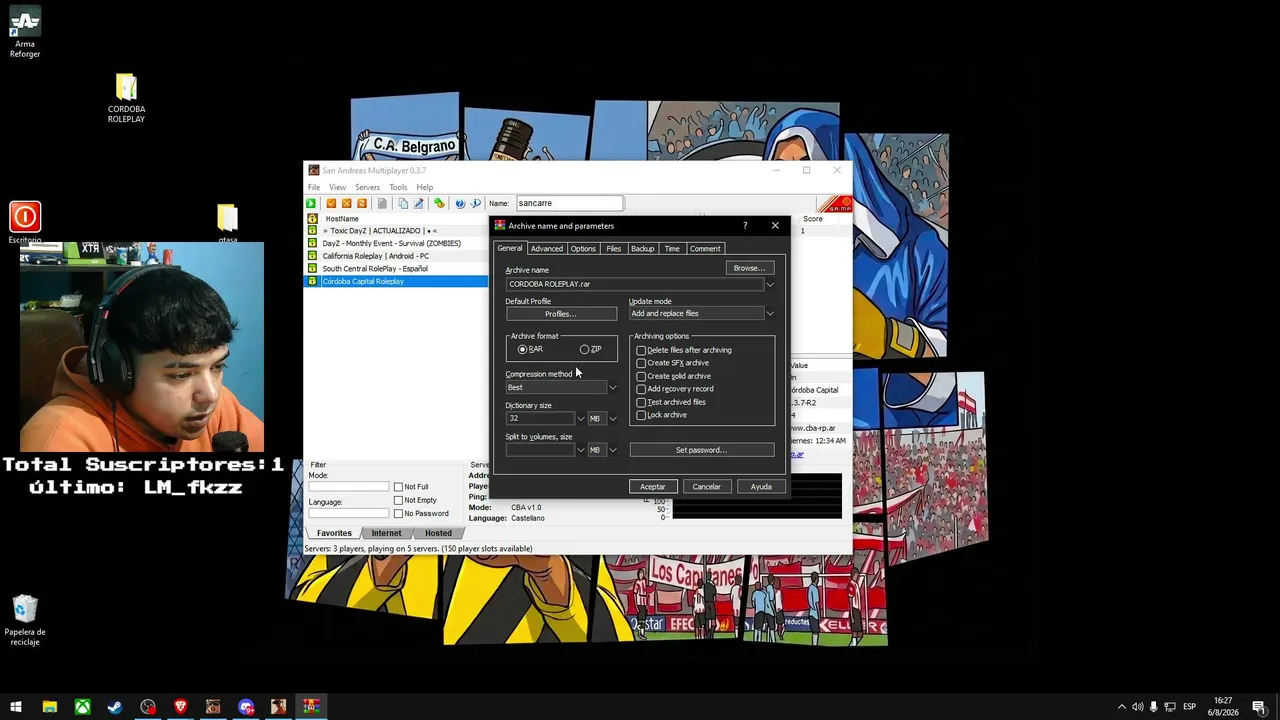Toggle the Not Empty filter checkbox

click(415, 500)
